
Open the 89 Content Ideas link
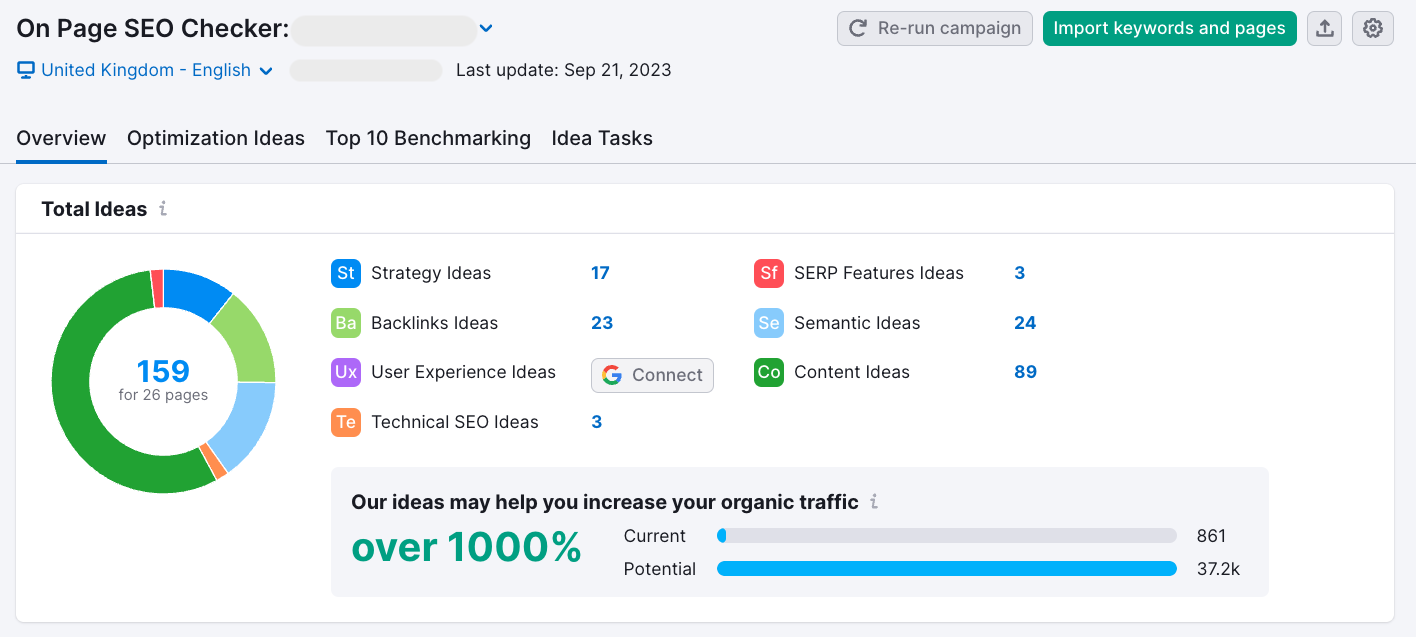pos(1025,372)
